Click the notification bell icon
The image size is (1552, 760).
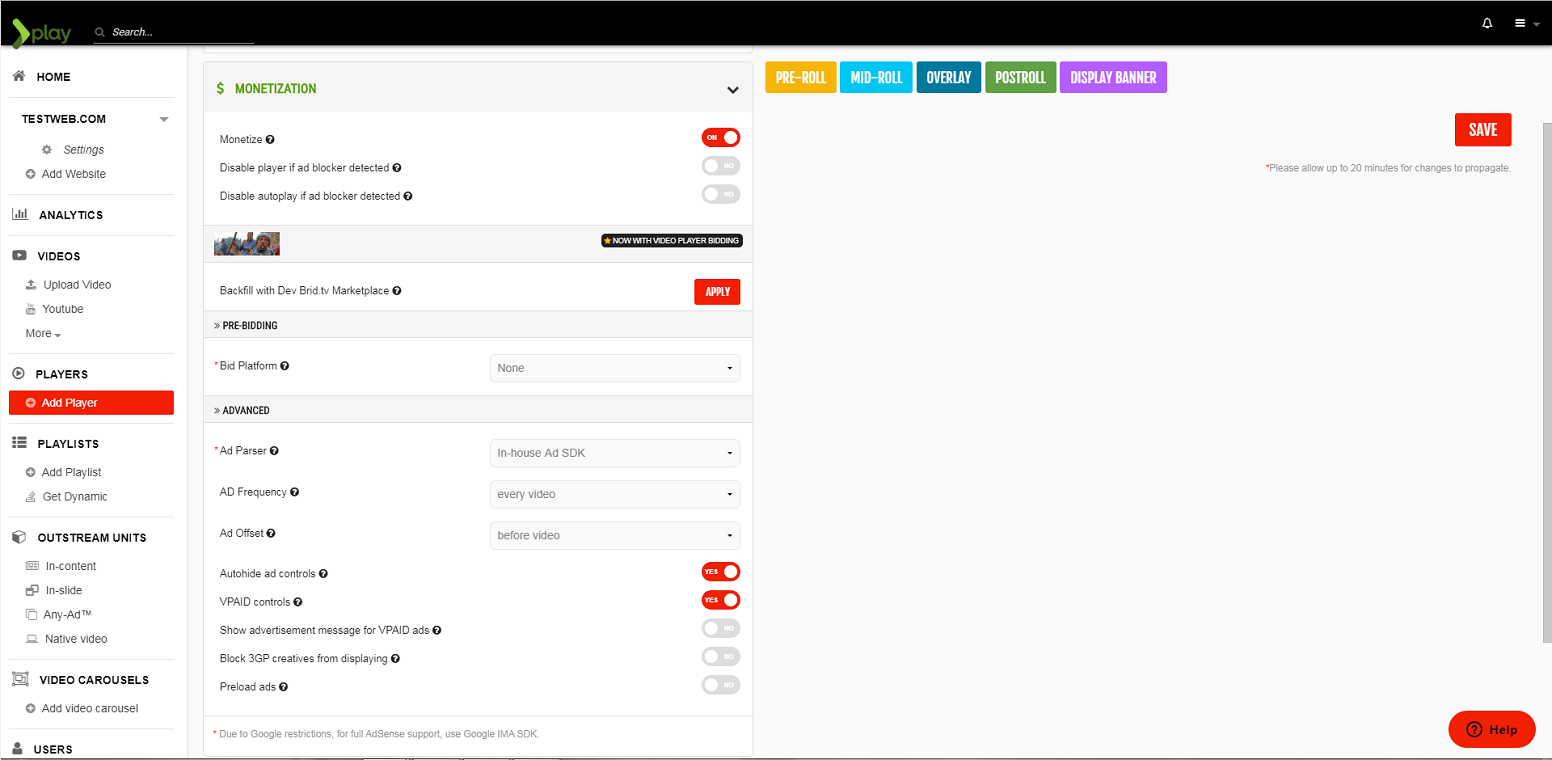point(1486,22)
